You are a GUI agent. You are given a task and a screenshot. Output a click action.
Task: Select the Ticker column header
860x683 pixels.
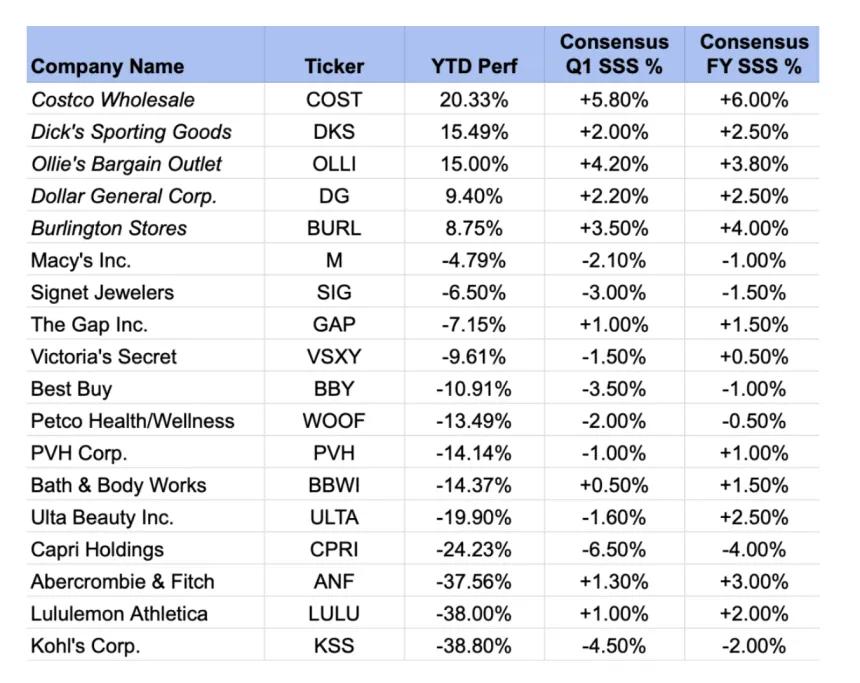pos(334,55)
